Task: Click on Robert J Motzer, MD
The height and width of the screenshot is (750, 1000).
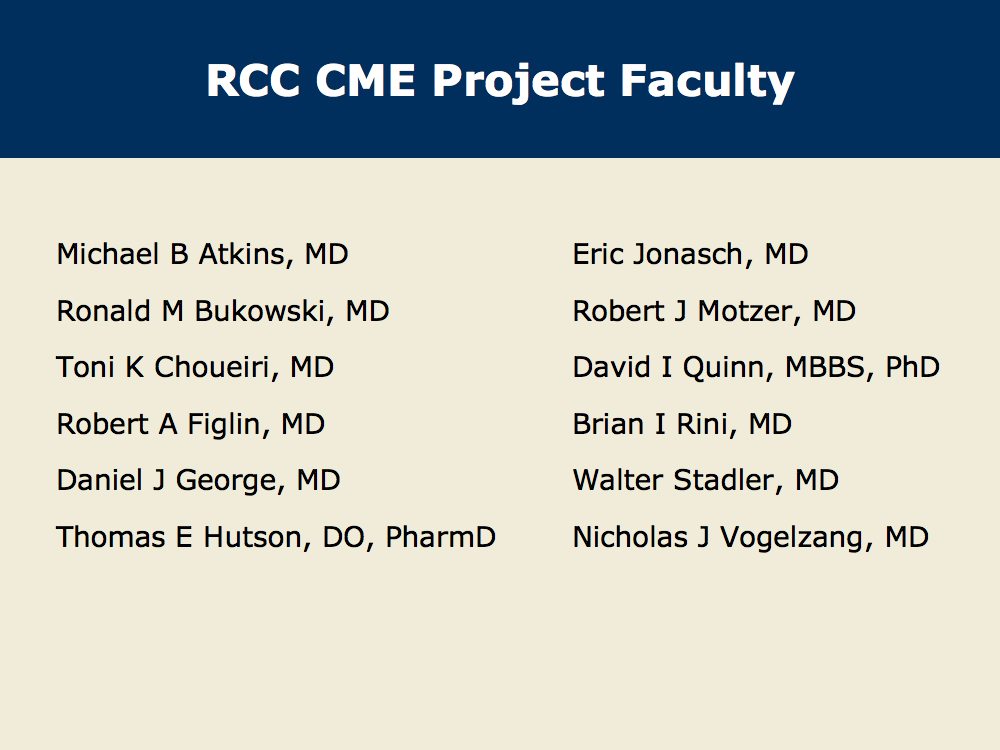Action: point(714,311)
